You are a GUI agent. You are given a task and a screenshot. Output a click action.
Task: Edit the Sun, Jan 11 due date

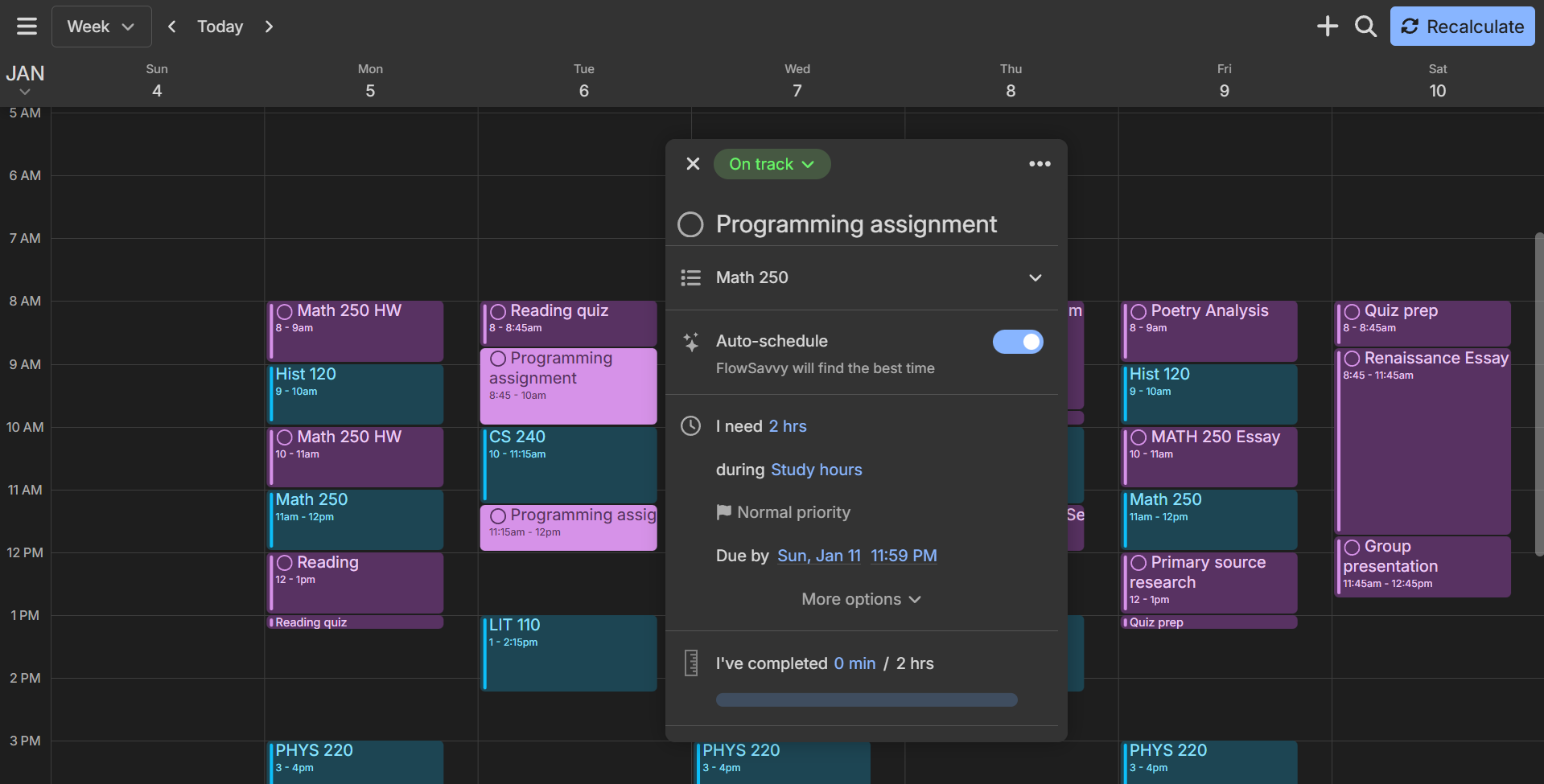click(x=818, y=556)
